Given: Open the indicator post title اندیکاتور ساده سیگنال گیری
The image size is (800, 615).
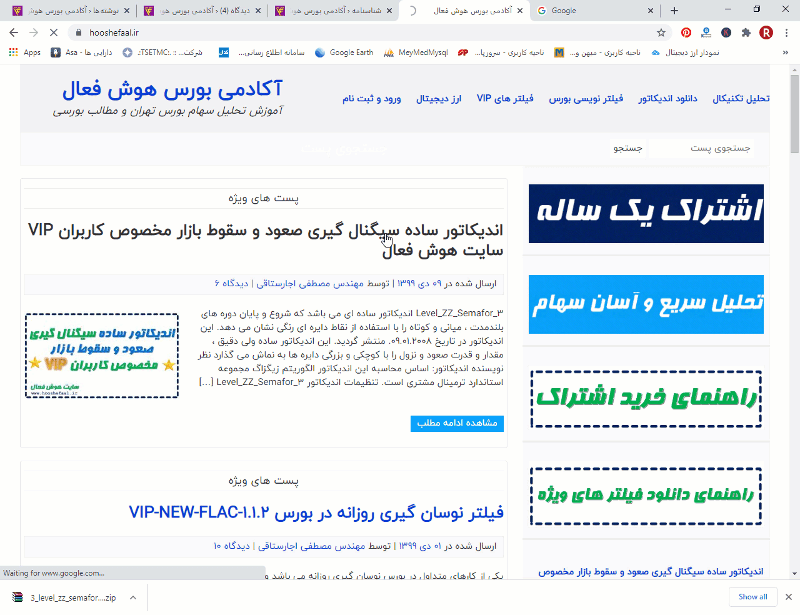Looking at the screenshot, I should 265,240.
